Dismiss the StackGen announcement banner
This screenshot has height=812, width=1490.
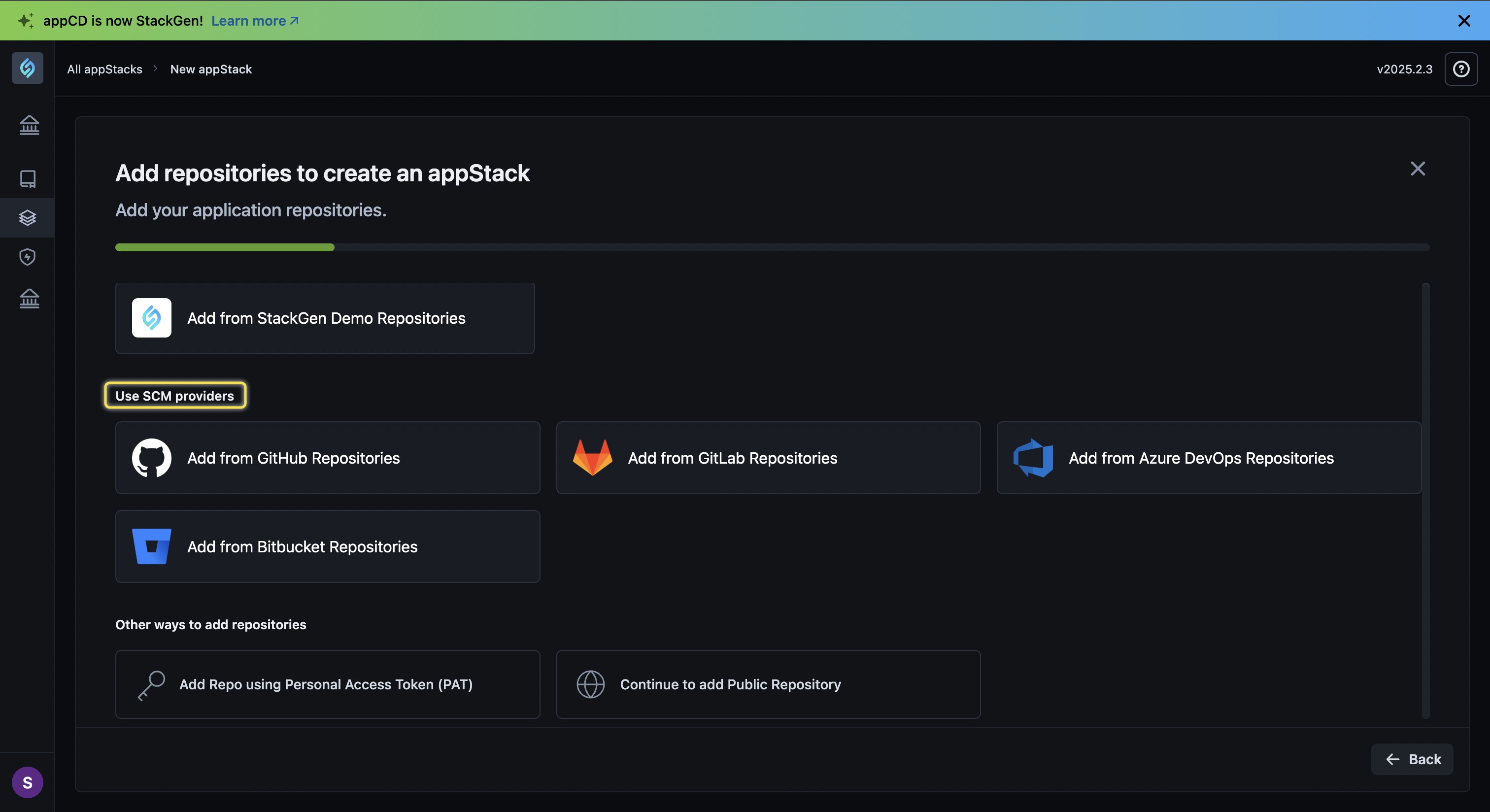pyautogui.click(x=1464, y=21)
